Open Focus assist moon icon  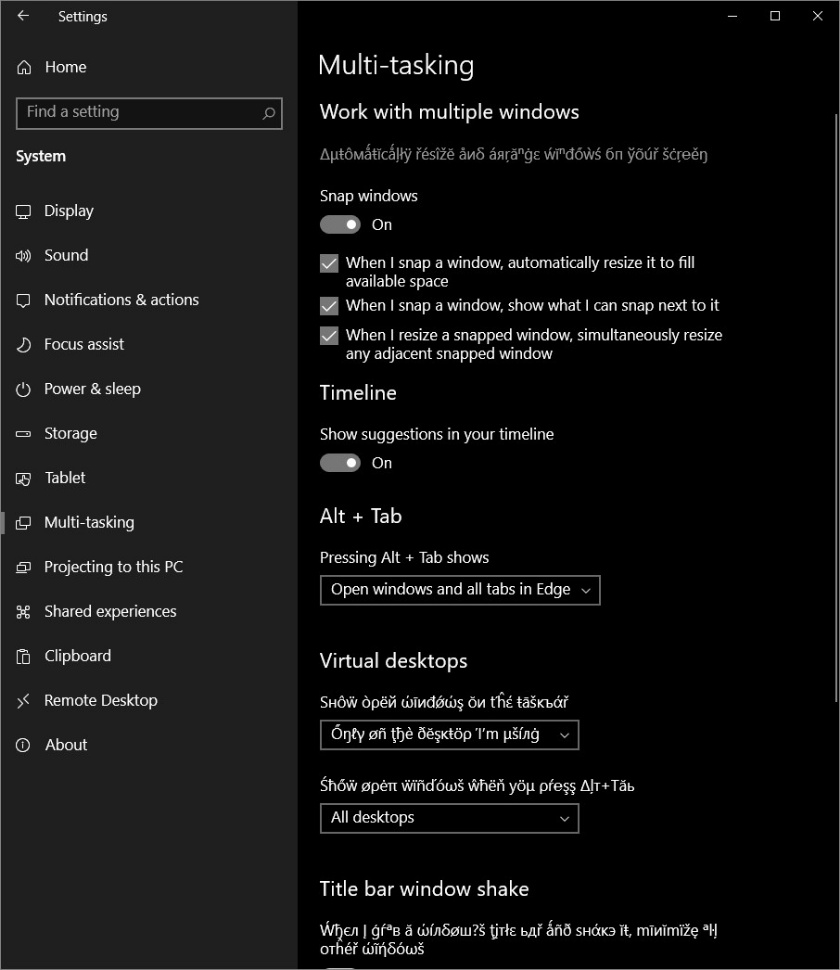coord(23,345)
